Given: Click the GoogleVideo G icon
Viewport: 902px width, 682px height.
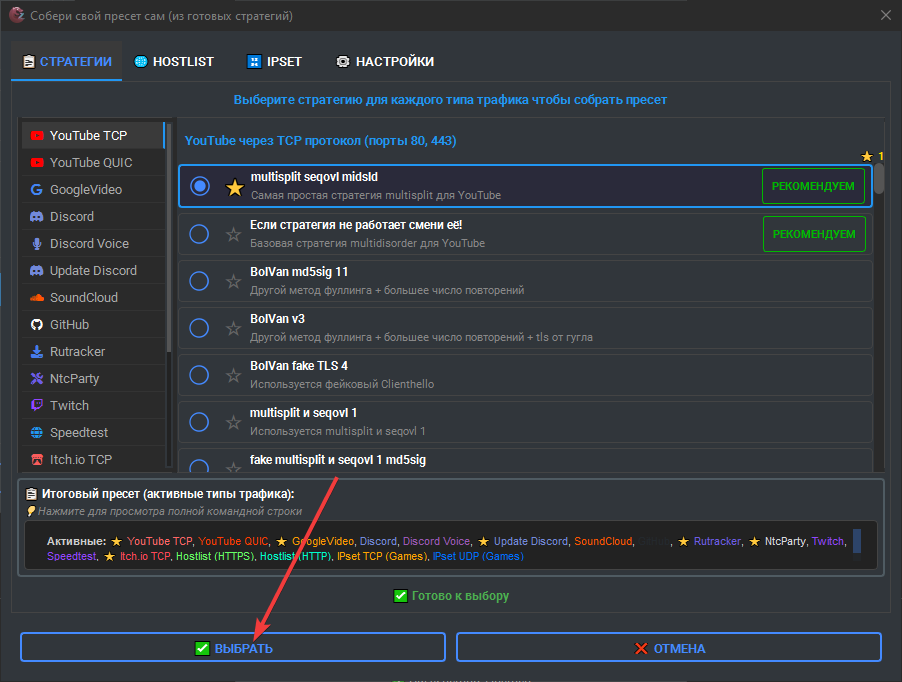Looking at the screenshot, I should (37, 190).
